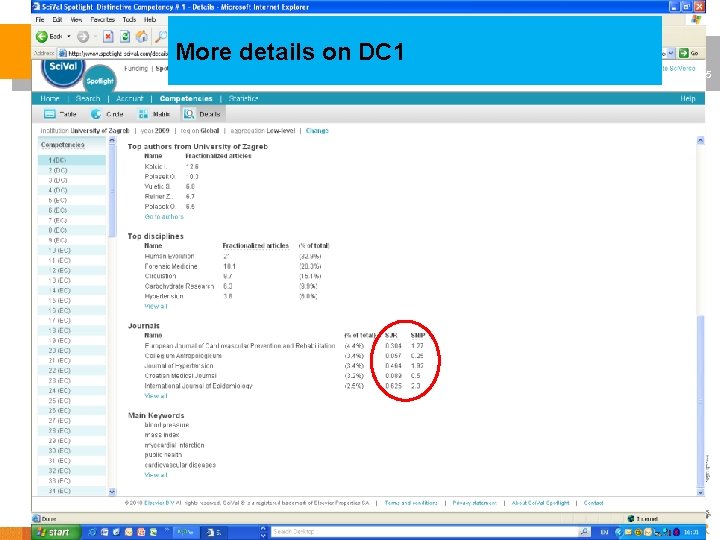Click the competencies list scroll-down arrow
Viewport: 720px width, 540px height.
click(112, 491)
